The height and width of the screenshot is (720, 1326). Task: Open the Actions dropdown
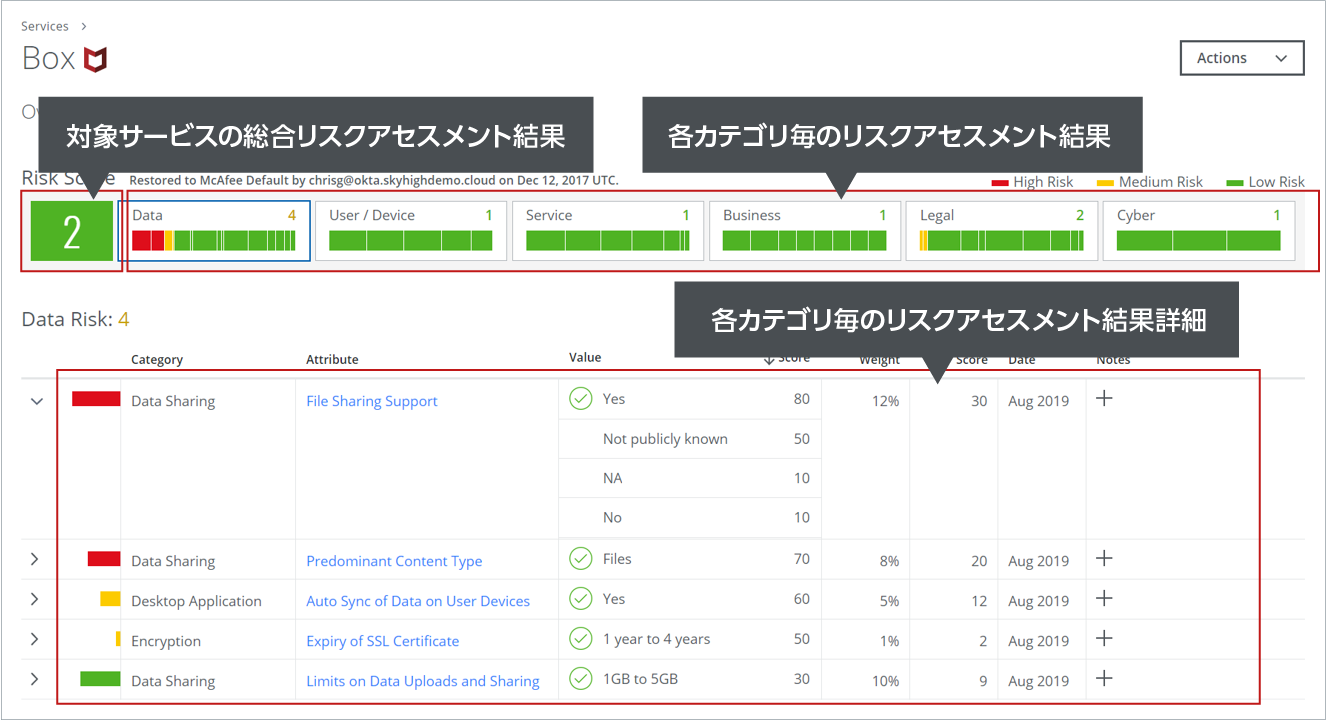click(x=1242, y=58)
